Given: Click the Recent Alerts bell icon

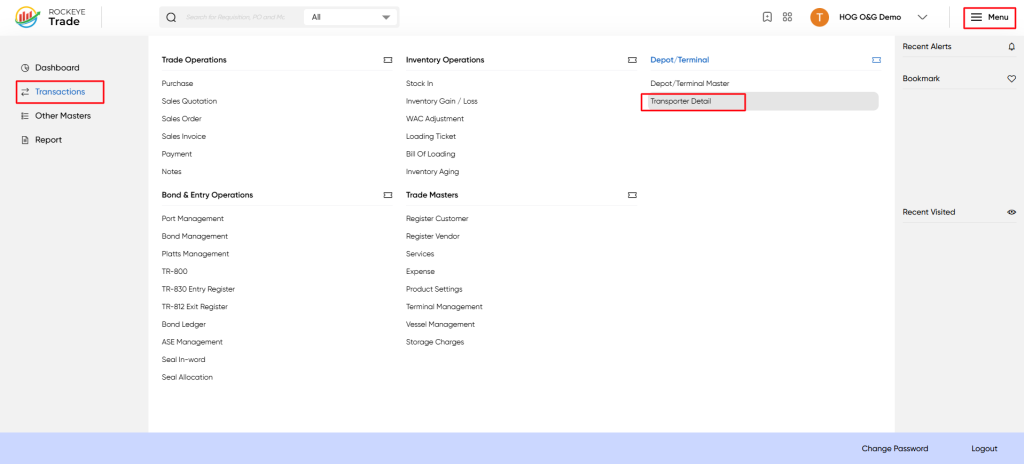Looking at the screenshot, I should tap(1012, 46).
